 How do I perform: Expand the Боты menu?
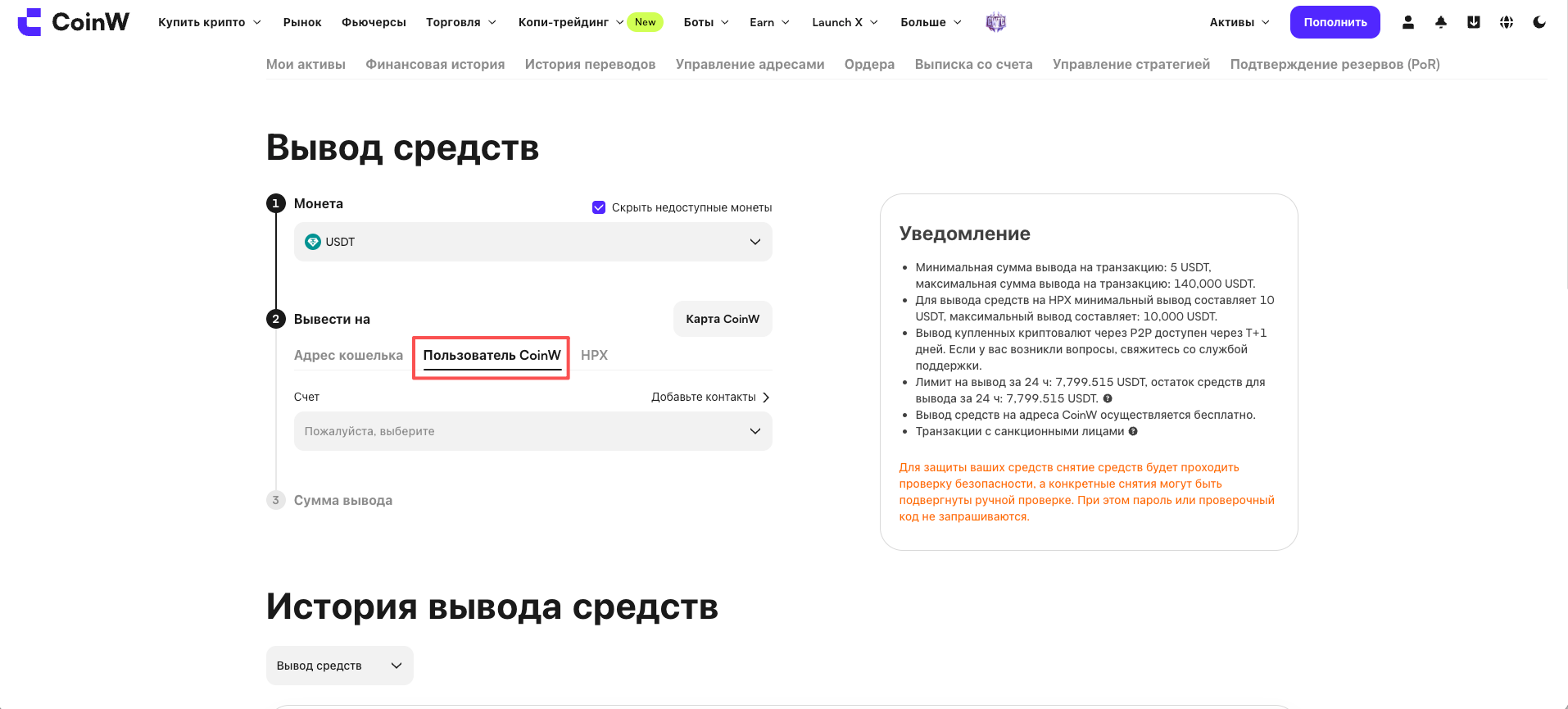[706, 22]
